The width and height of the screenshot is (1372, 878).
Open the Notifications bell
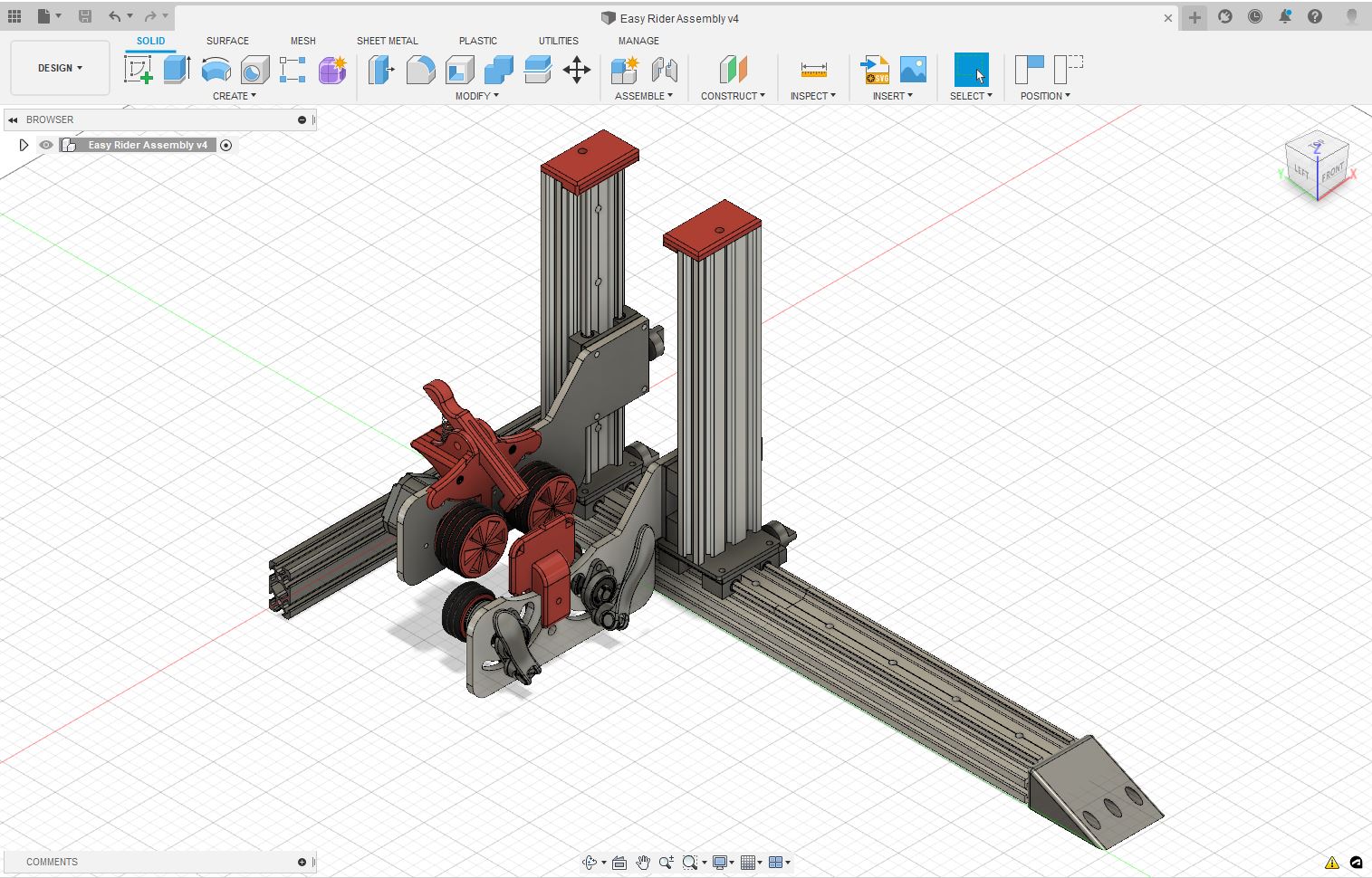pos(1285,16)
